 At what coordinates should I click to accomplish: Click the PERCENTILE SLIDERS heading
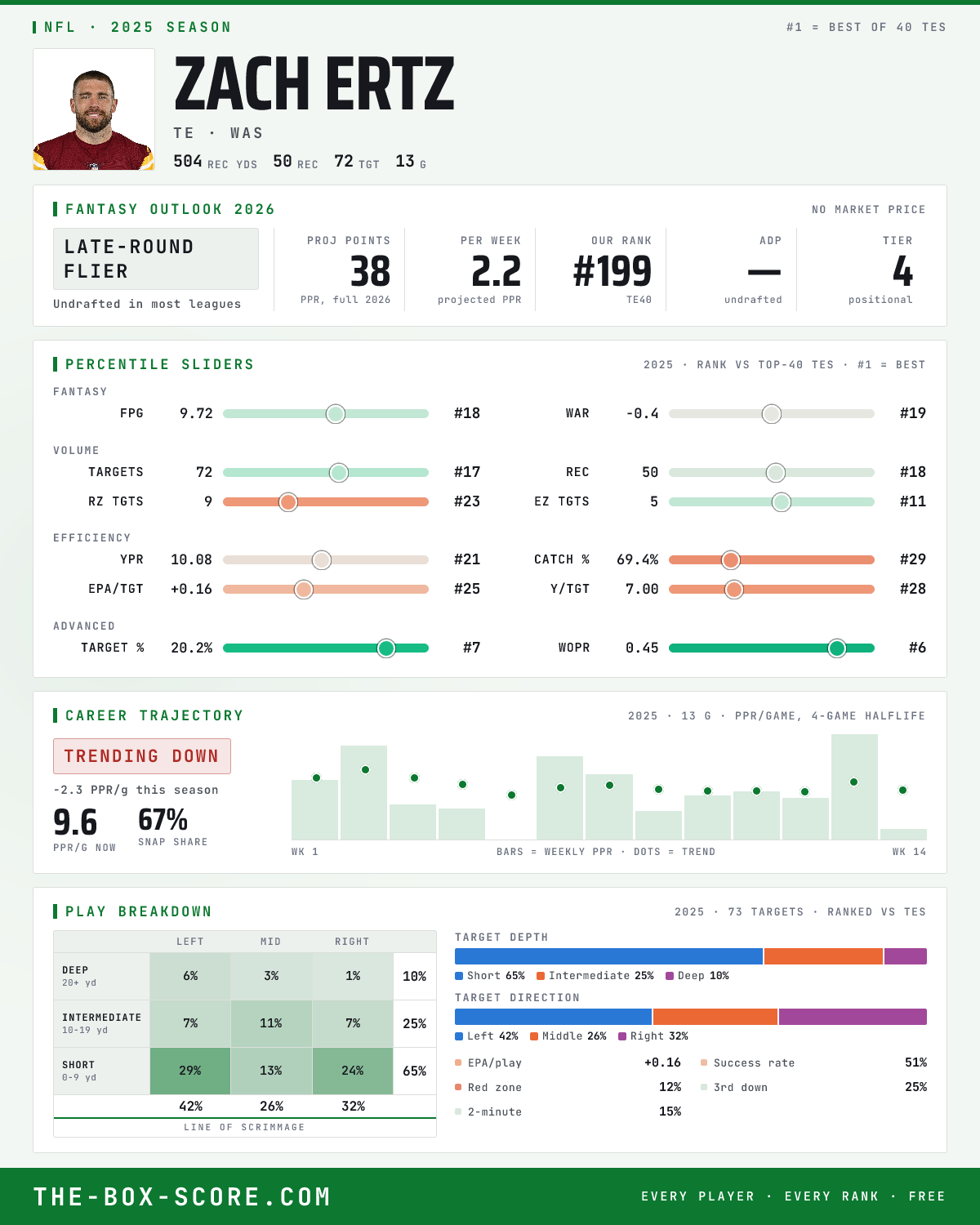[159, 364]
